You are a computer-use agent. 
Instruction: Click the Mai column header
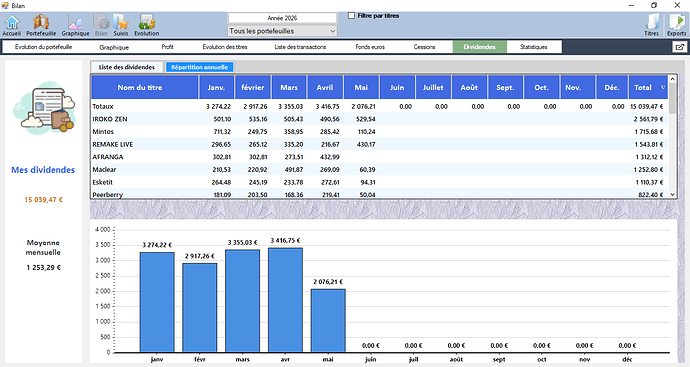click(361, 87)
